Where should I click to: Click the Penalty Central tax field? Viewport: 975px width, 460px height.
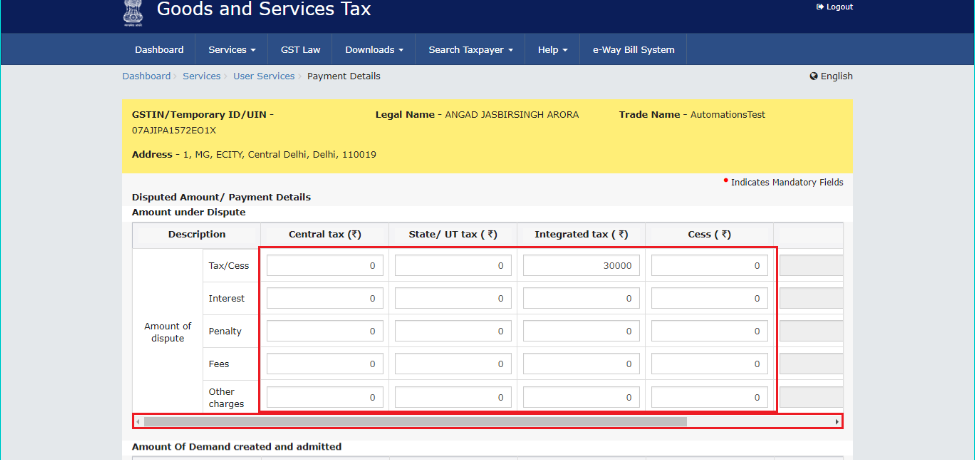pos(325,331)
